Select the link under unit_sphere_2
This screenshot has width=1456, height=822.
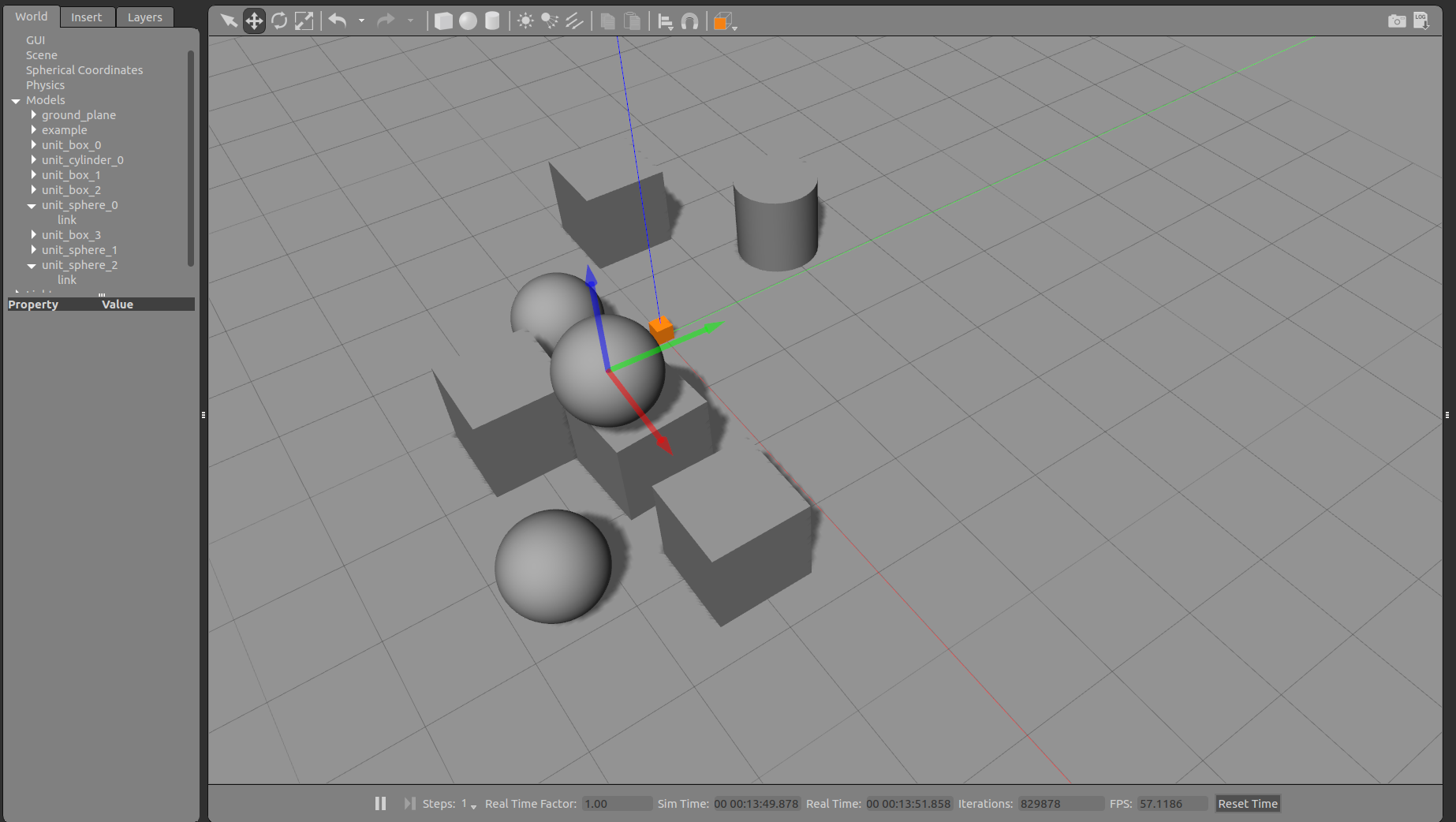[x=67, y=280]
